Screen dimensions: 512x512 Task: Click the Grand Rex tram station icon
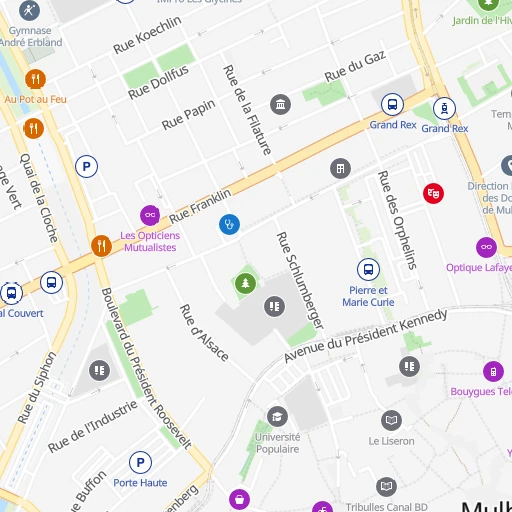point(444,108)
